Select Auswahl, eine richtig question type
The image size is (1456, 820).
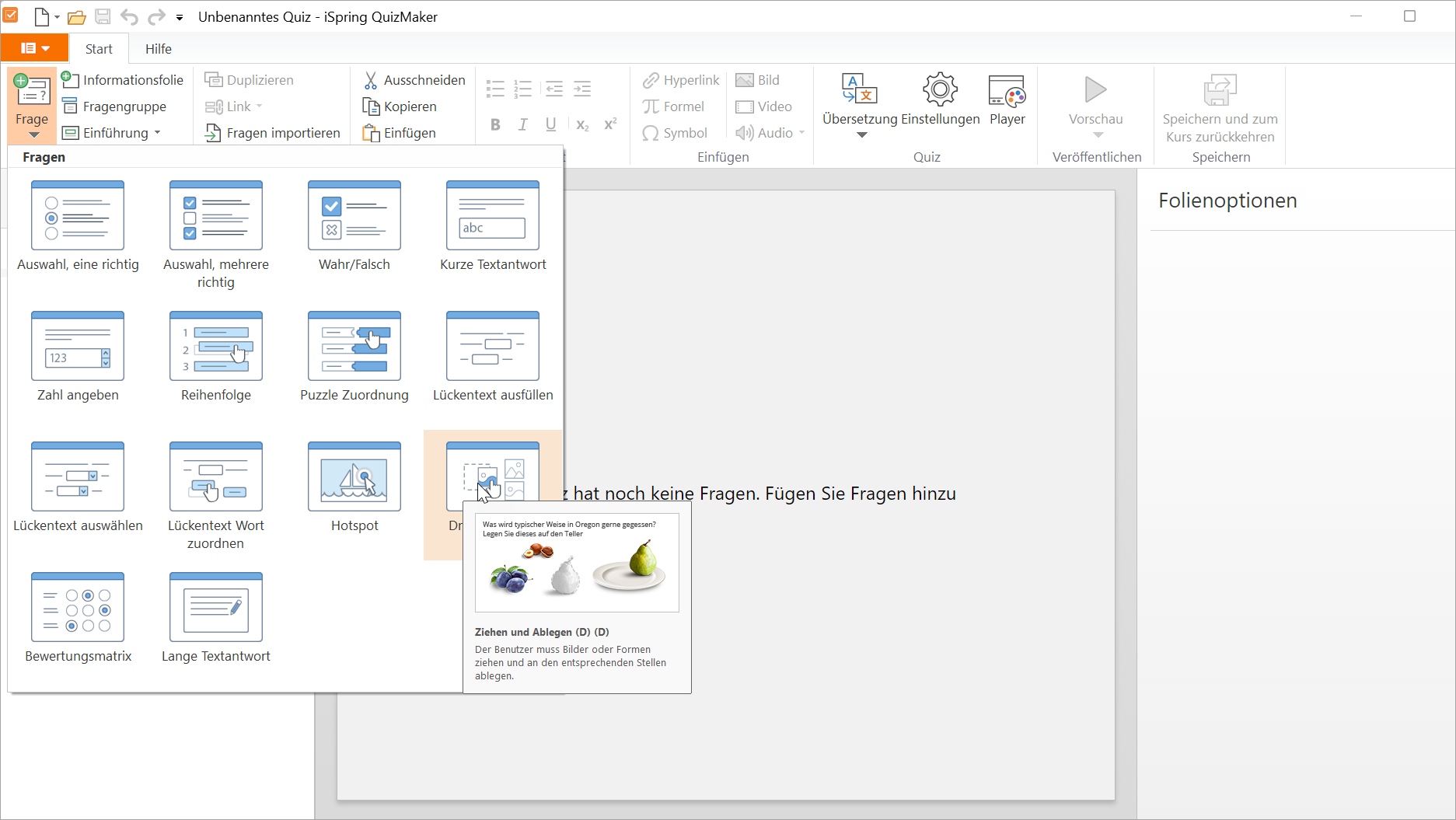click(78, 216)
